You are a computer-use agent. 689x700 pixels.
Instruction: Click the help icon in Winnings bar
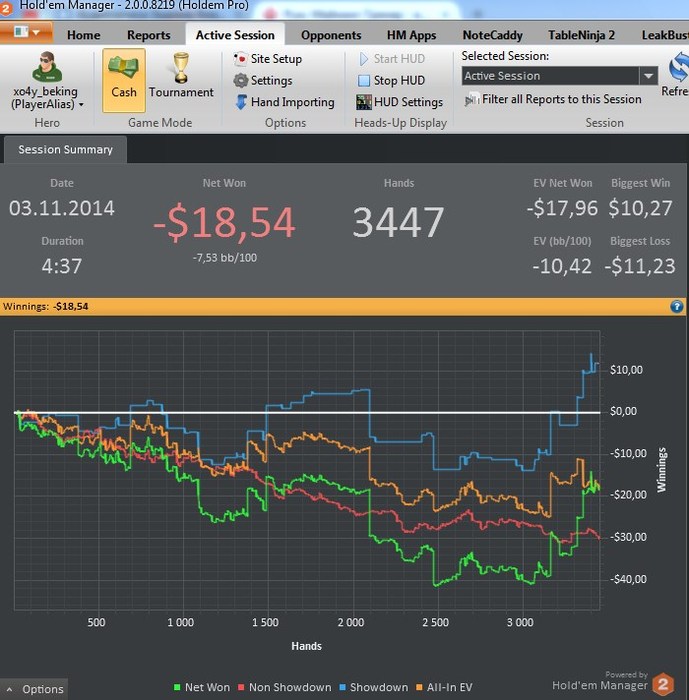tap(676, 307)
